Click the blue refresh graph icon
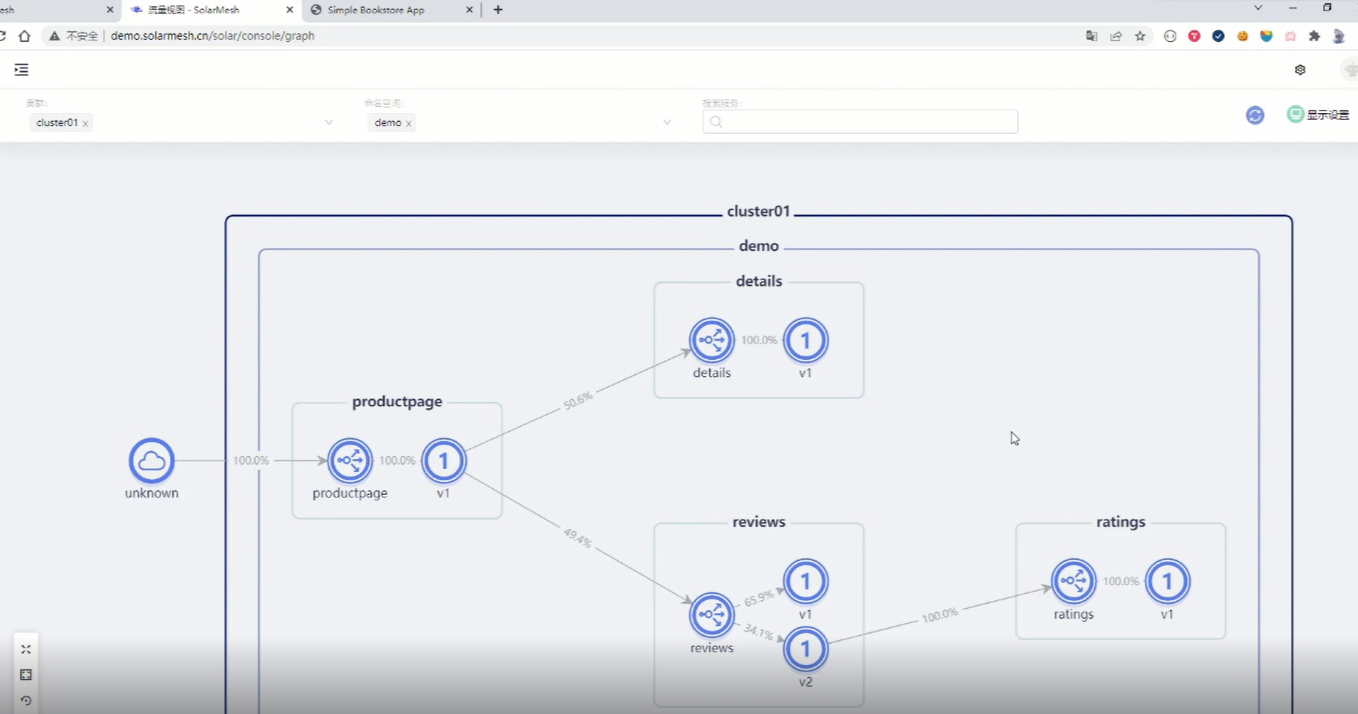Image resolution: width=1358 pixels, height=714 pixels. 1255,115
